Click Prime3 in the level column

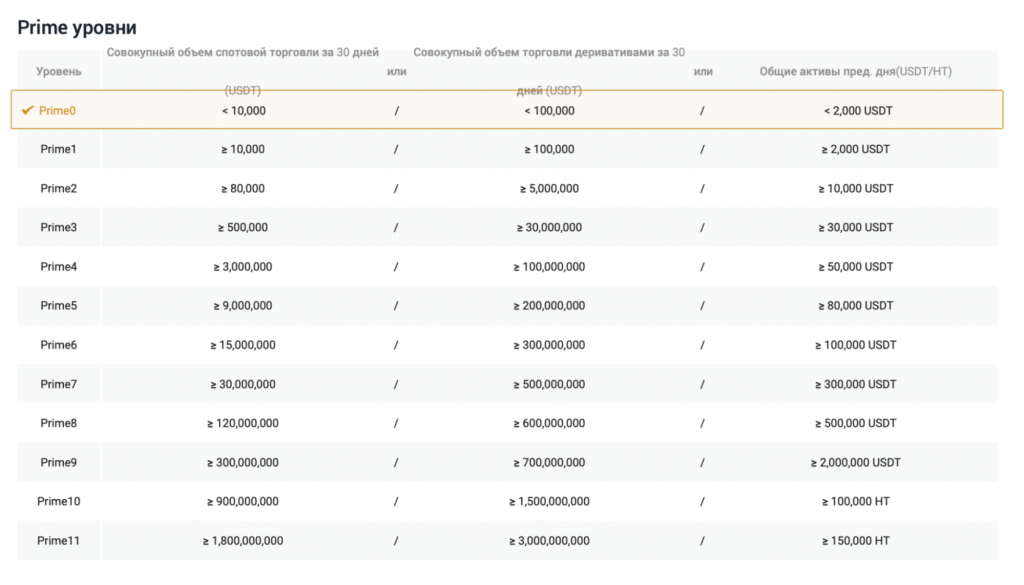tap(58, 227)
